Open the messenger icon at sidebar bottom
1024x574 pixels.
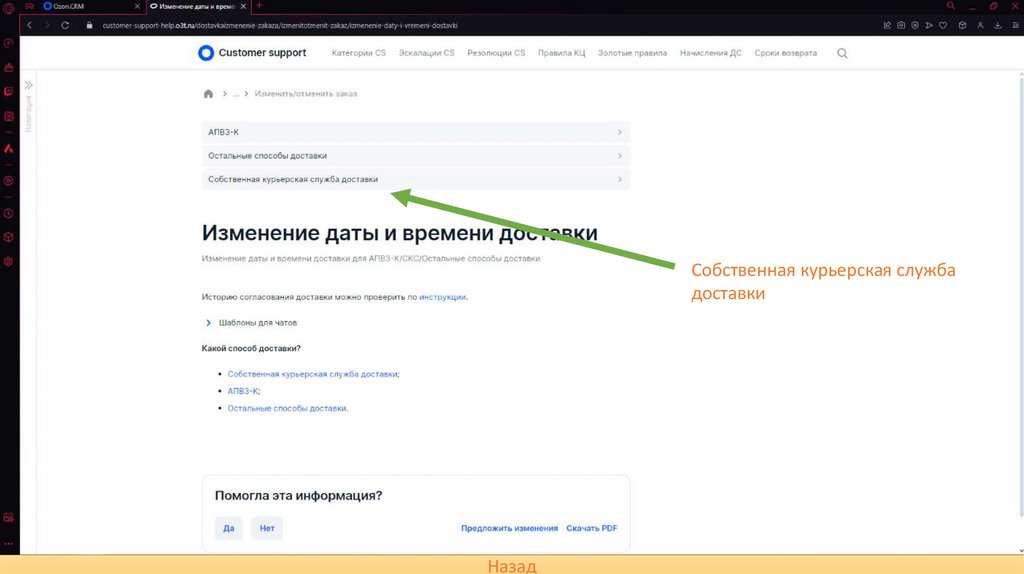pyautogui.click(x=8, y=517)
